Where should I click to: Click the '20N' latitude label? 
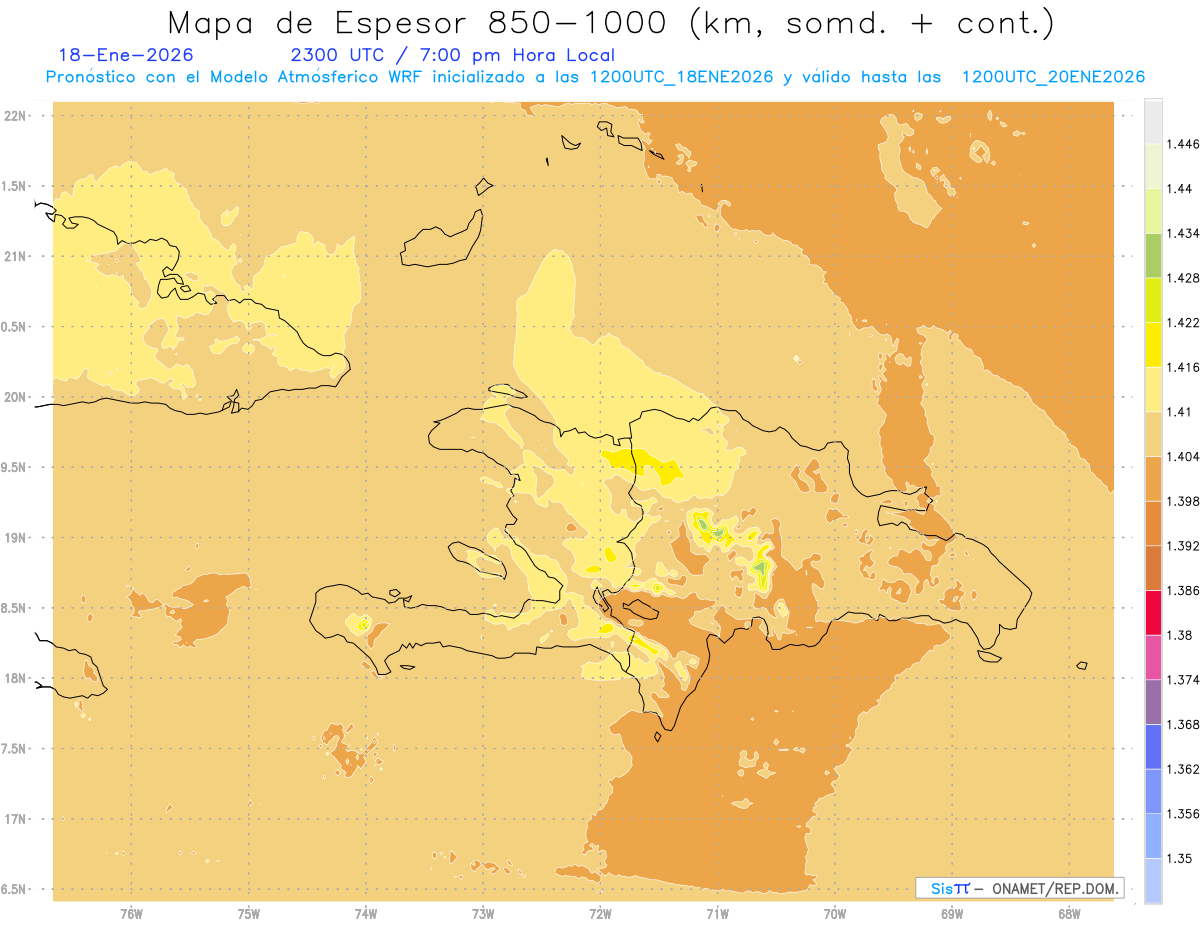(14, 397)
